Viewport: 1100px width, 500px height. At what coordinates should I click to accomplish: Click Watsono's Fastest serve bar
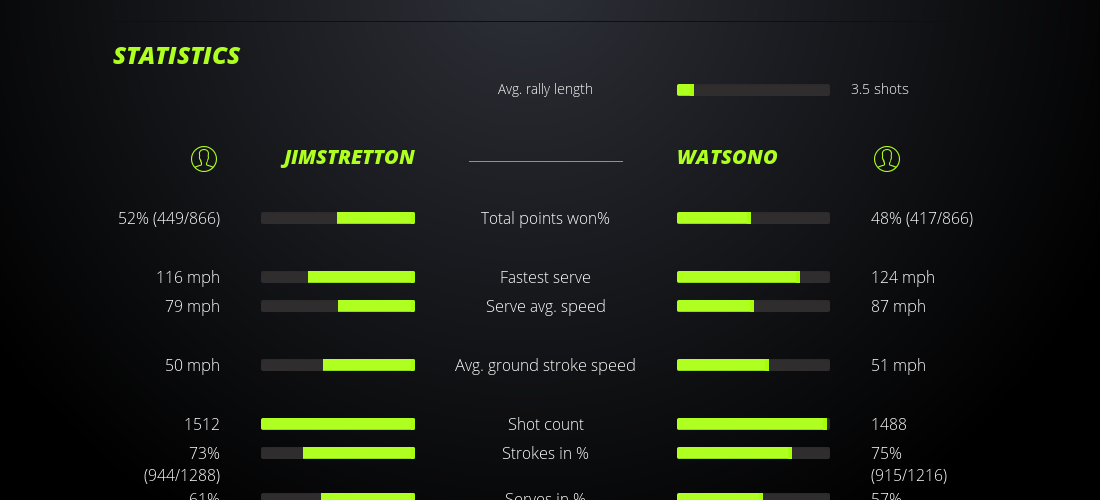pyautogui.click(x=753, y=277)
